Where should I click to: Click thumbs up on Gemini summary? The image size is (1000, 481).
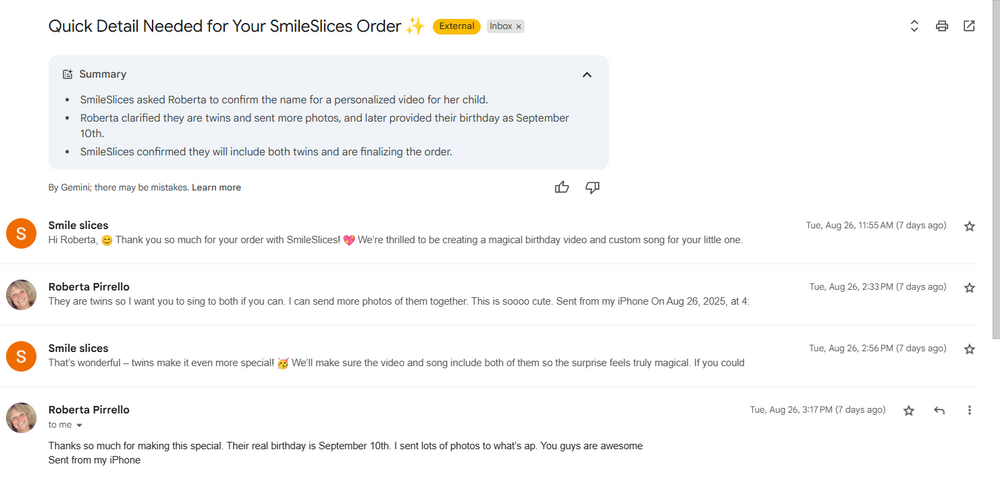[x=562, y=187]
